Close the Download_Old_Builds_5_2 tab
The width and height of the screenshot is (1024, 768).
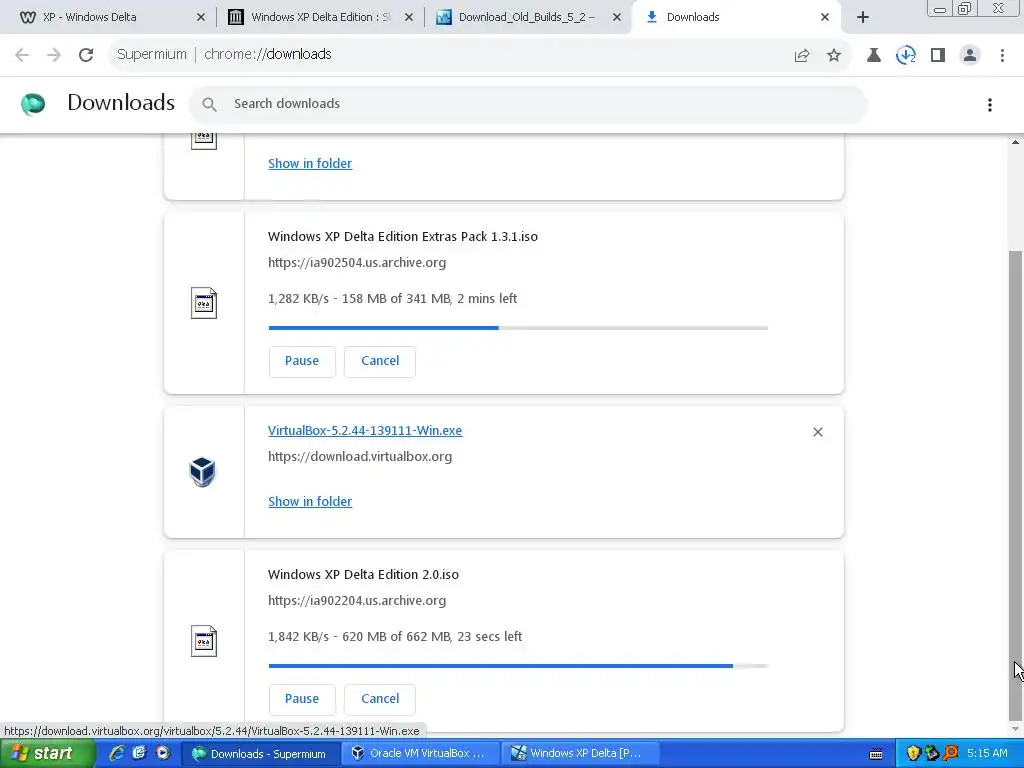point(616,18)
